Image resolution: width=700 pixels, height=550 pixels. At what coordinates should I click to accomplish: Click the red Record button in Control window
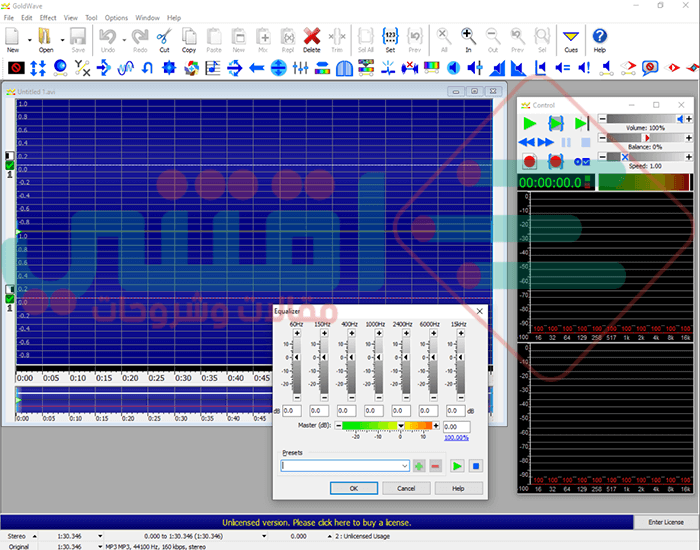pyautogui.click(x=529, y=161)
